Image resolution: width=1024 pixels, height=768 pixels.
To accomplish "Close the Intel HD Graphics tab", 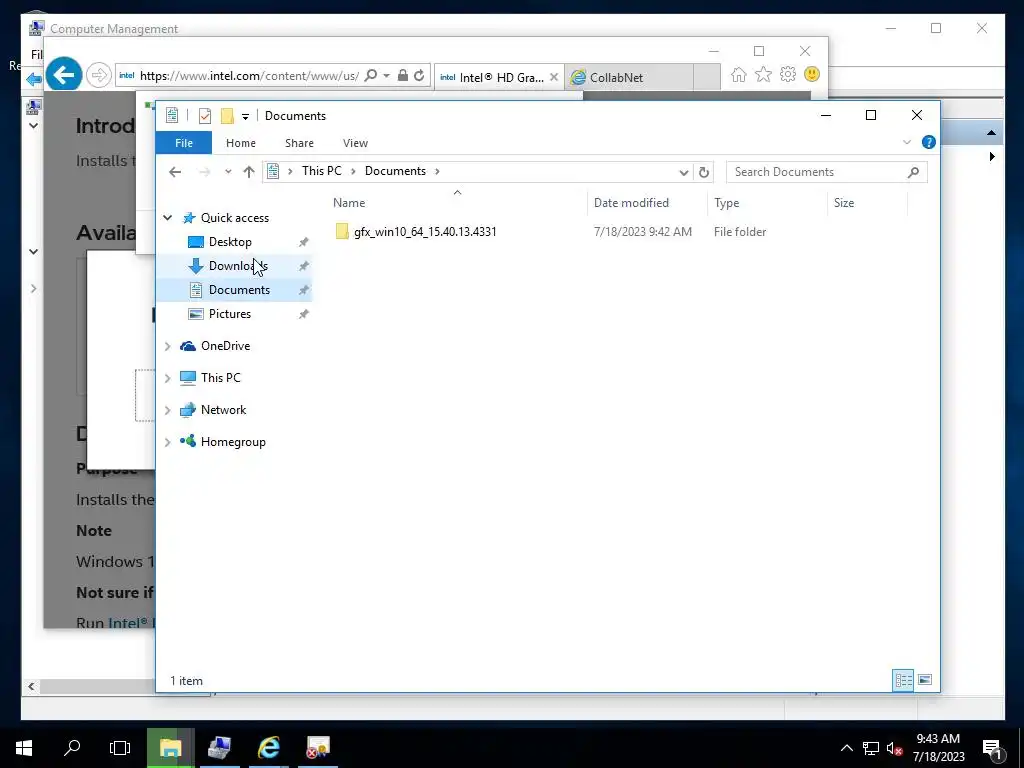I will pos(554,77).
